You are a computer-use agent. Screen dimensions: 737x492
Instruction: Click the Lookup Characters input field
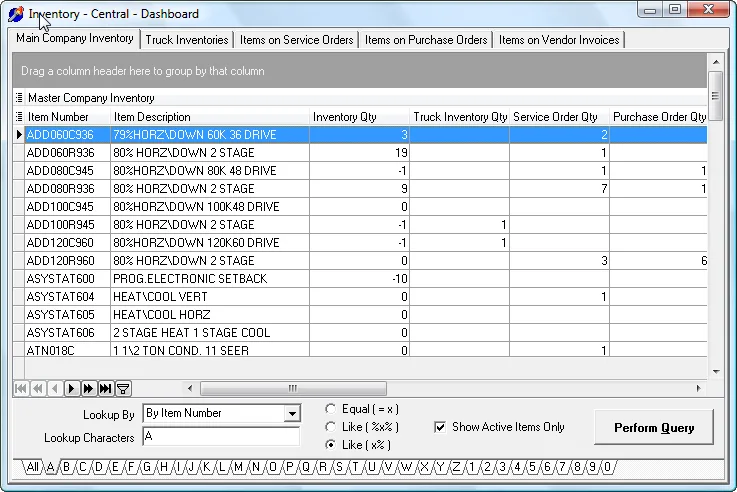click(x=221, y=437)
